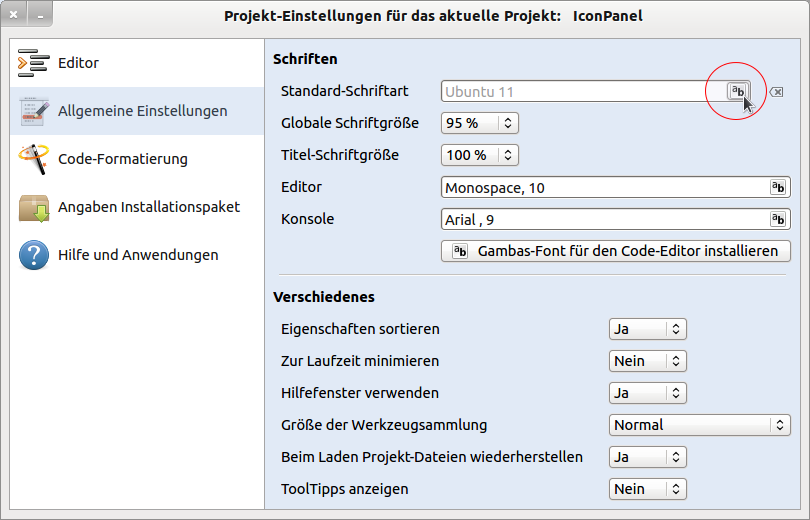Open the Titel-Schriftgröße dropdown
810x520 pixels.
tap(480, 155)
